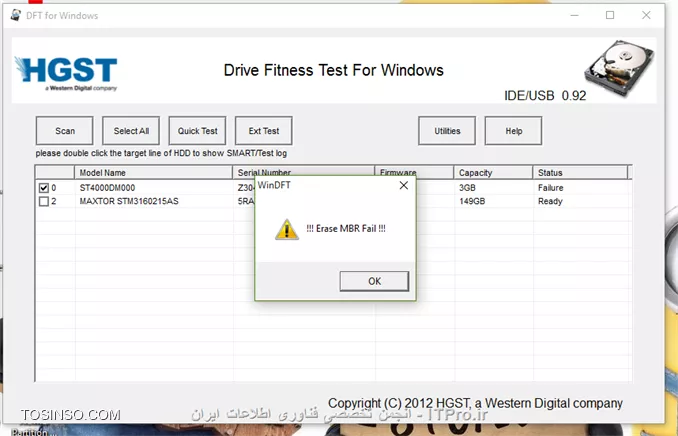The image size is (678, 436).
Task: Close the DFT for Windows window
Action: [x=646, y=15]
